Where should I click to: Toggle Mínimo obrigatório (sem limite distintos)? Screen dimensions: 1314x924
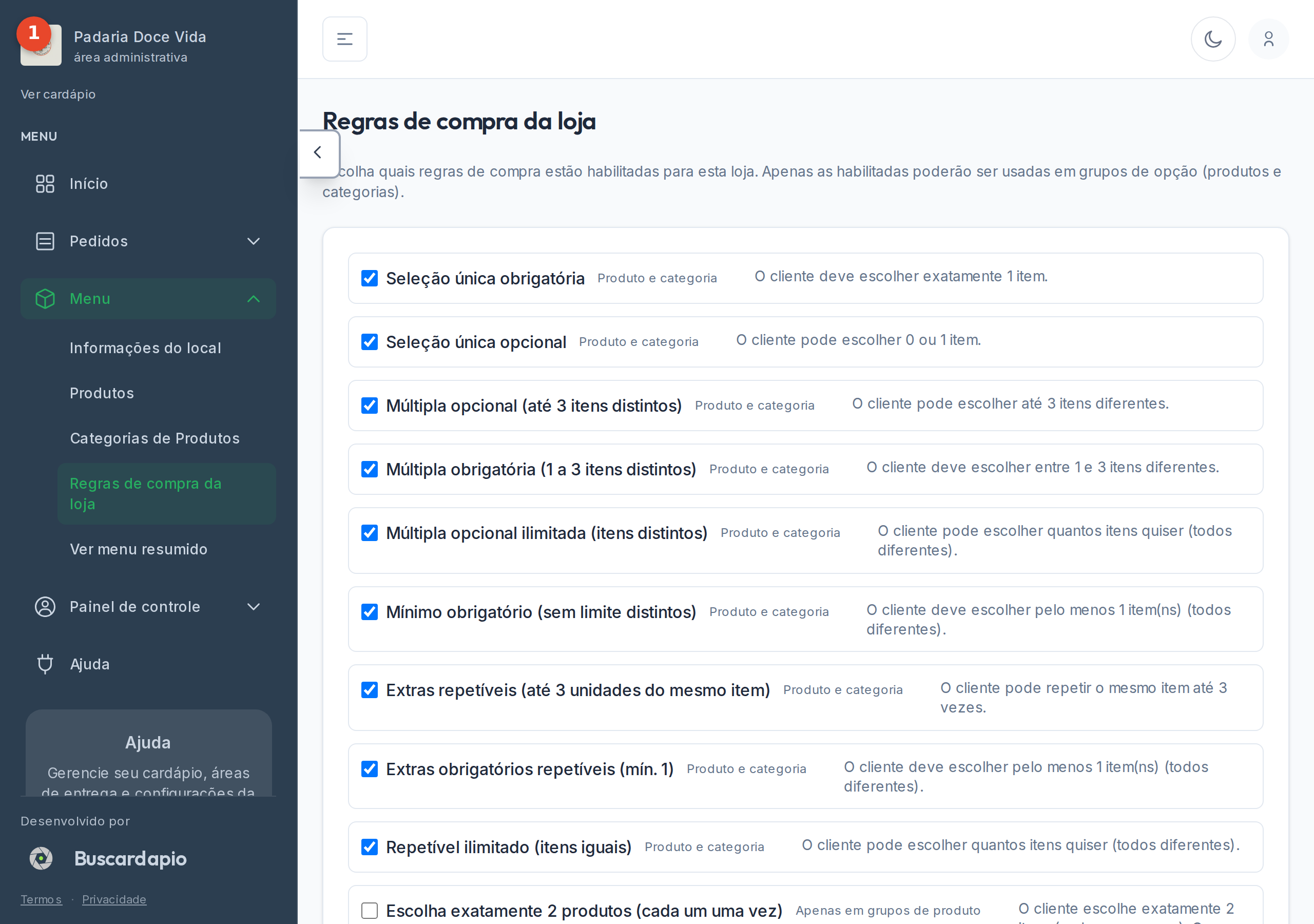(x=370, y=612)
